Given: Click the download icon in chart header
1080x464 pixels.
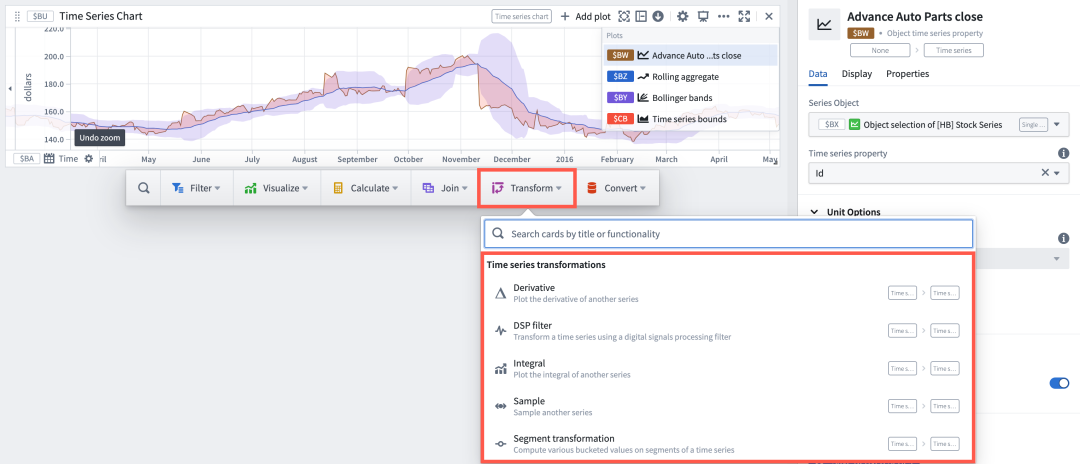Looking at the screenshot, I should pyautogui.click(x=658, y=16).
